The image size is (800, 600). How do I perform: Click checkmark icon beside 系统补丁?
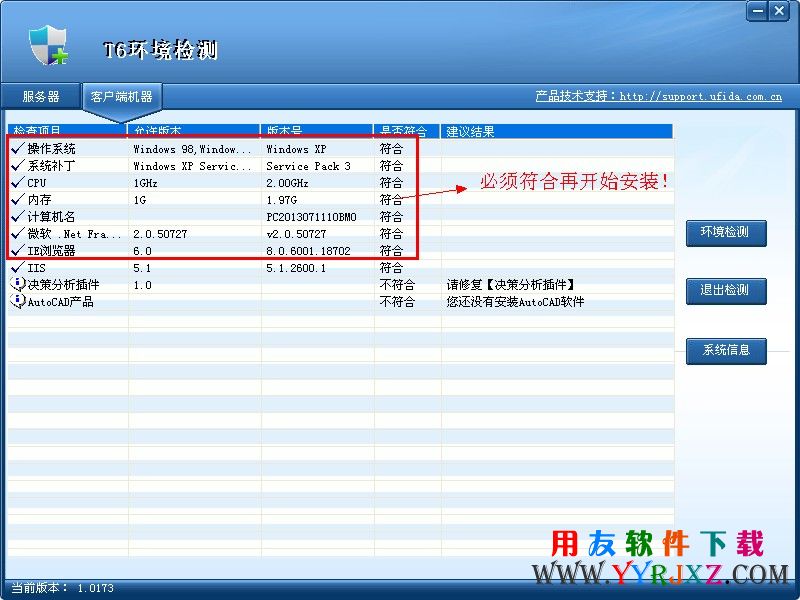pos(18,165)
